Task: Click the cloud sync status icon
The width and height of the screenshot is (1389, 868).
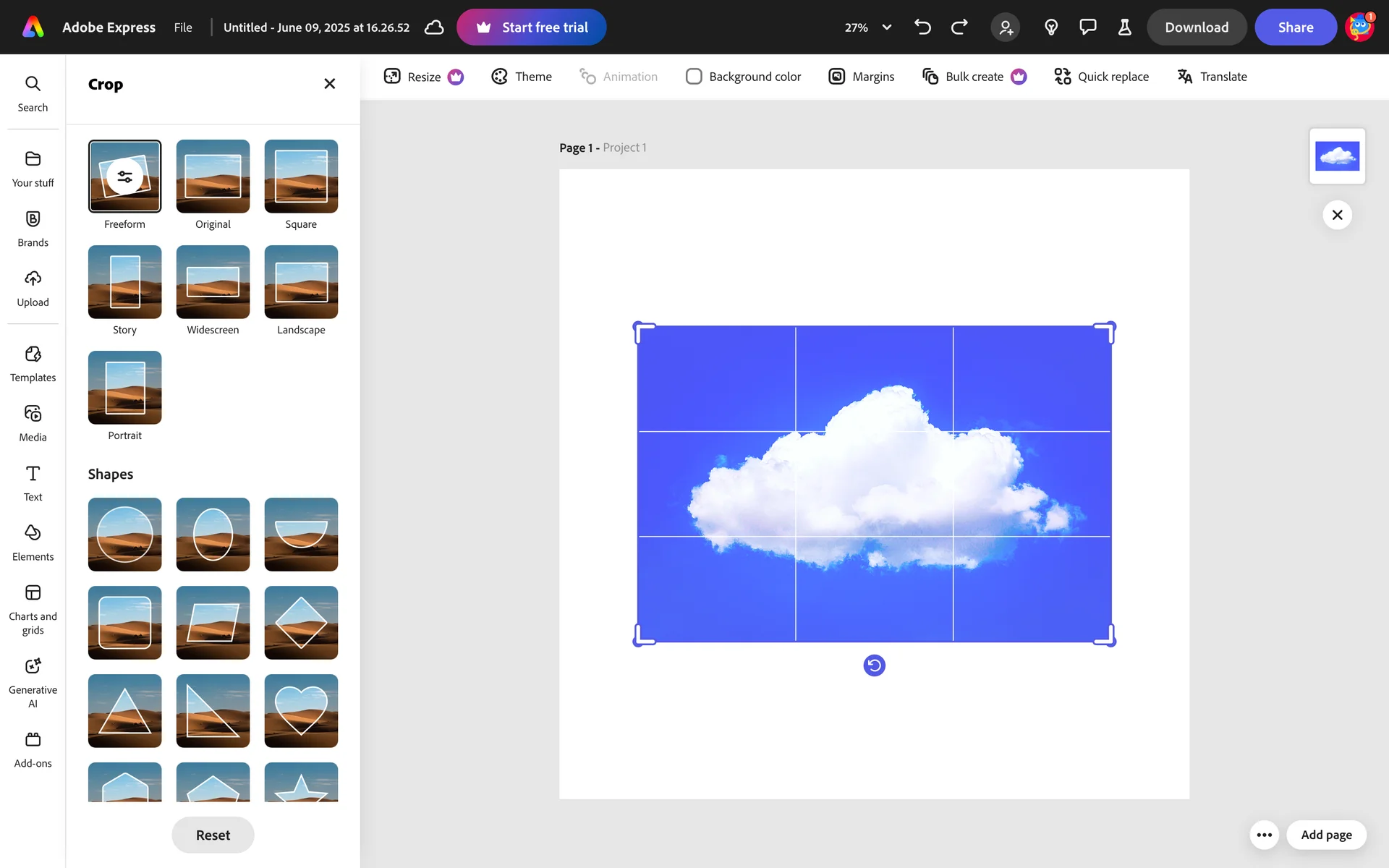Action: (434, 27)
